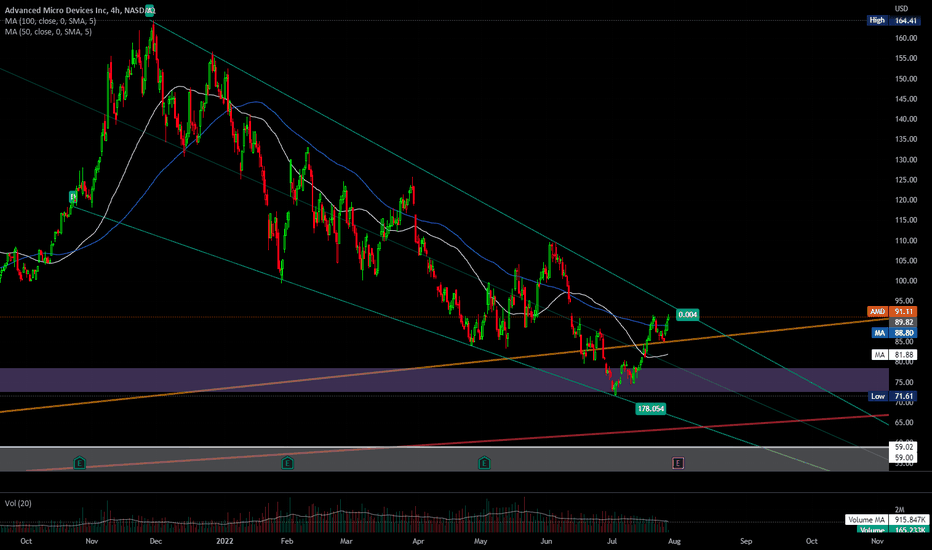932x550 pixels.
Task: Click the green earnings E marker above May
Action: click(484, 463)
